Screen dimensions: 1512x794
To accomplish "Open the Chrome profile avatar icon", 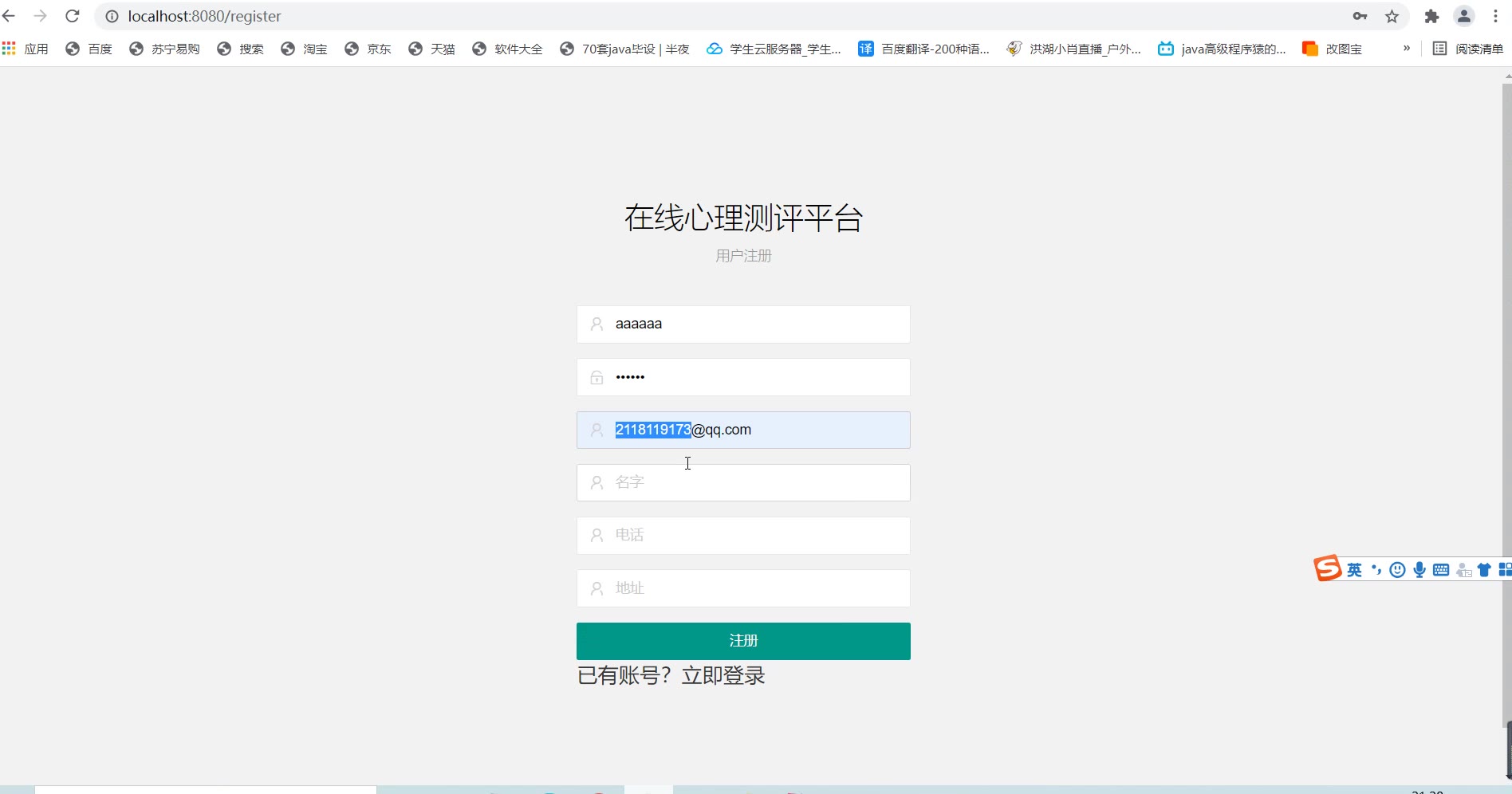I will click(x=1463, y=16).
